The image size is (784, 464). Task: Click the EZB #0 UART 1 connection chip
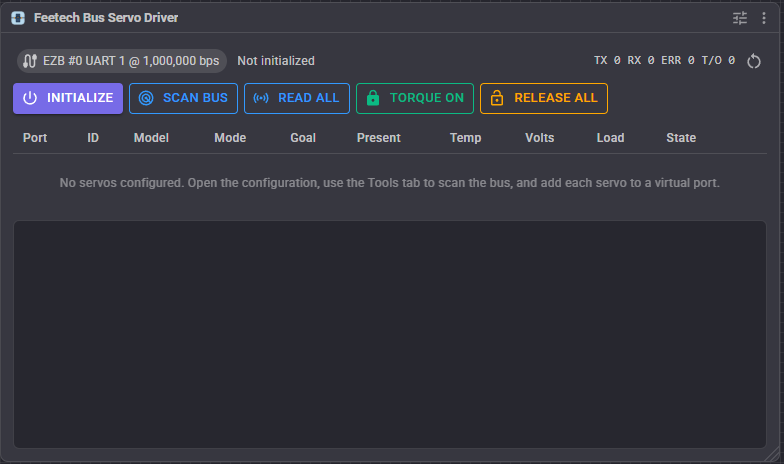coord(122,61)
